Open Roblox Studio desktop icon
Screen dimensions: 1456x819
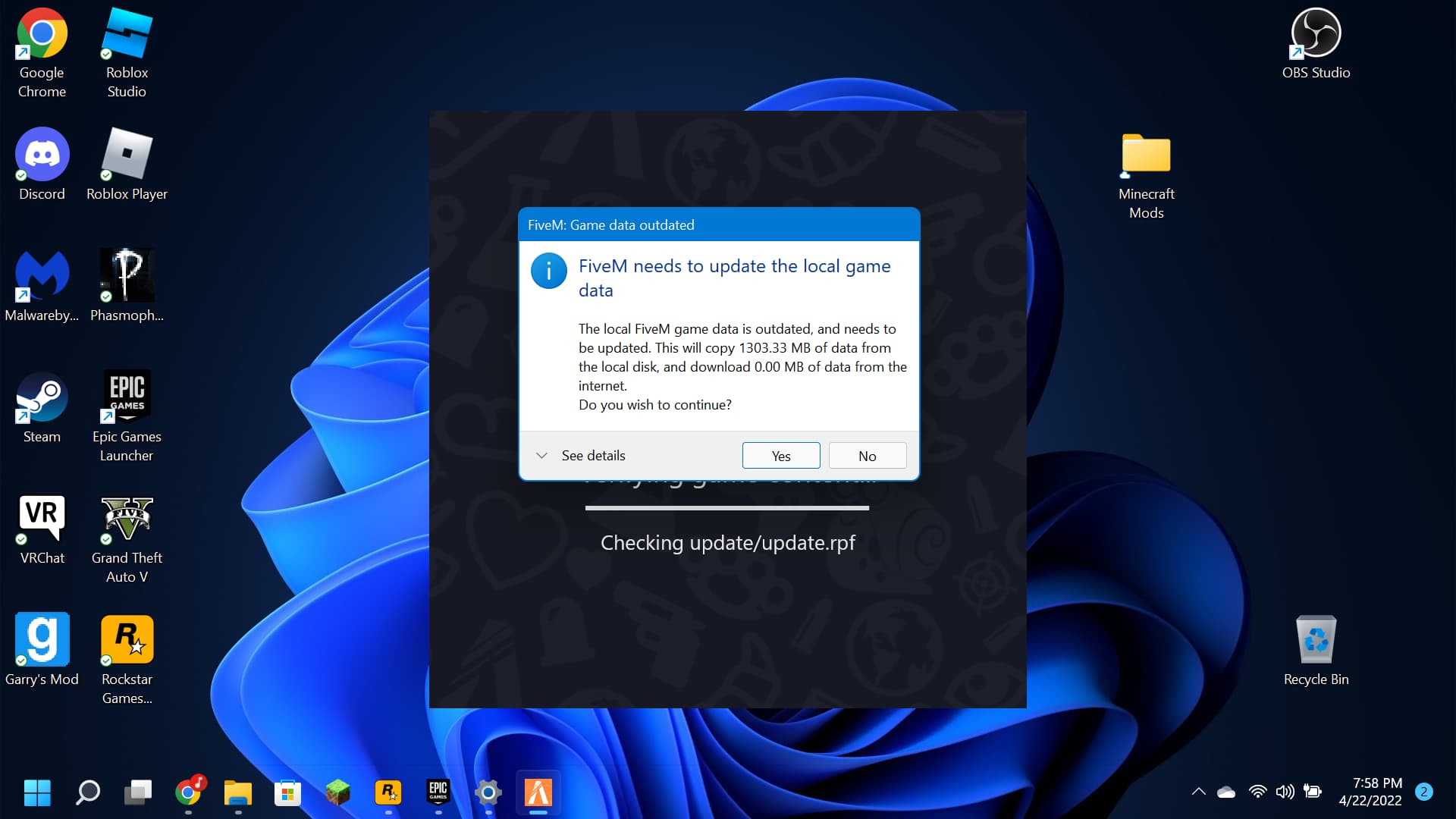point(127,34)
